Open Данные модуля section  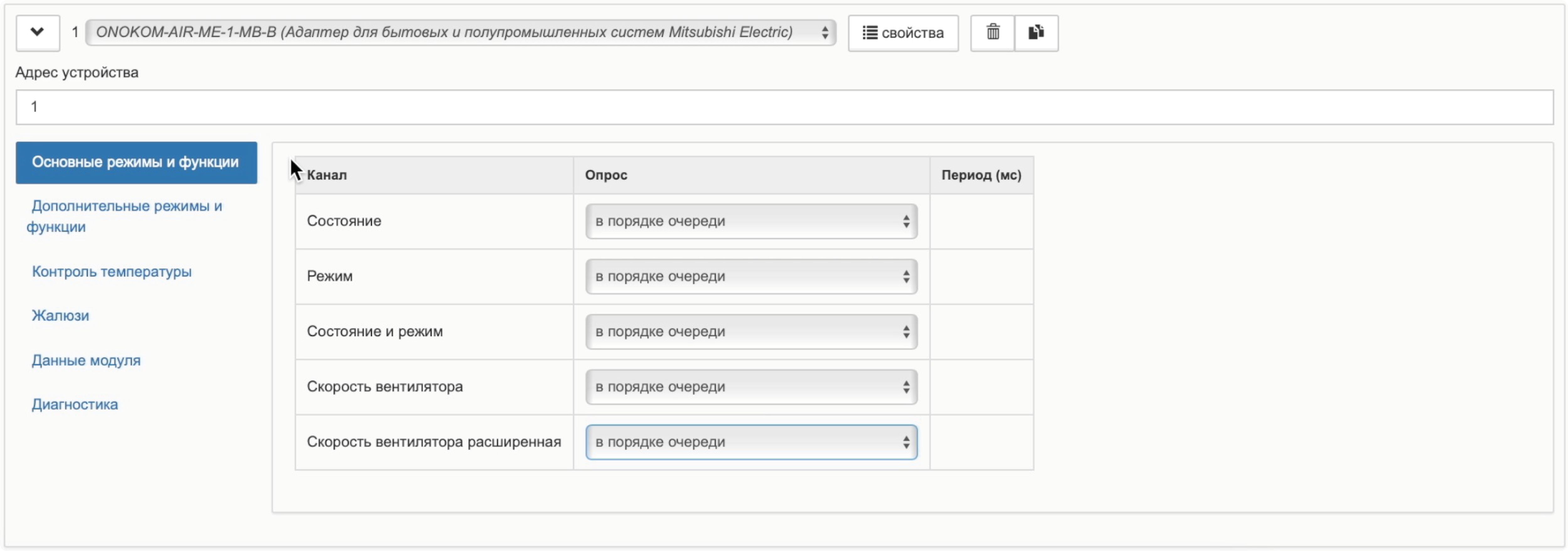86,360
